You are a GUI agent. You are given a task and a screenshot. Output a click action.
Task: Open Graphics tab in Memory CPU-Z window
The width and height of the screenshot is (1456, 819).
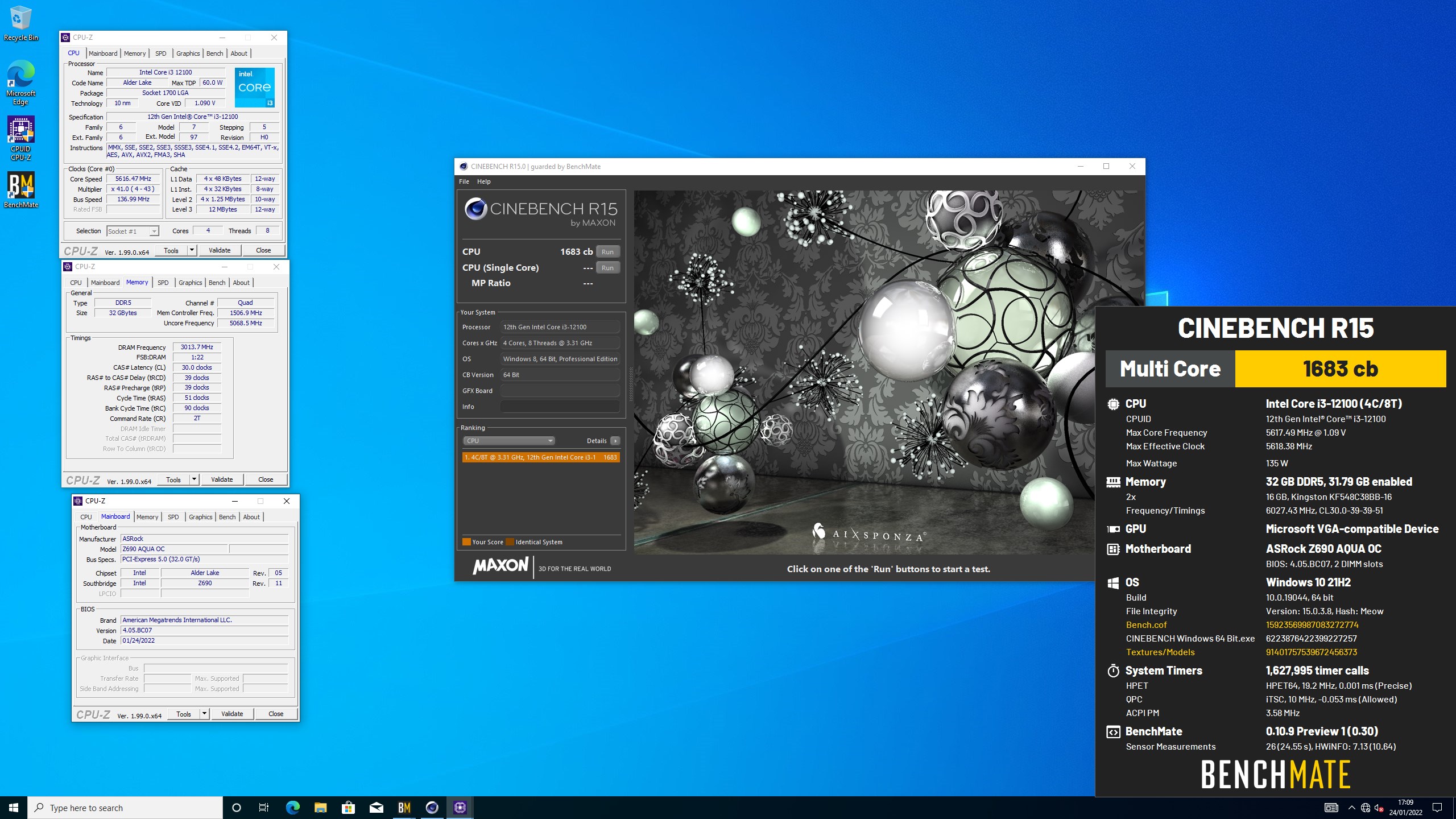click(x=190, y=283)
